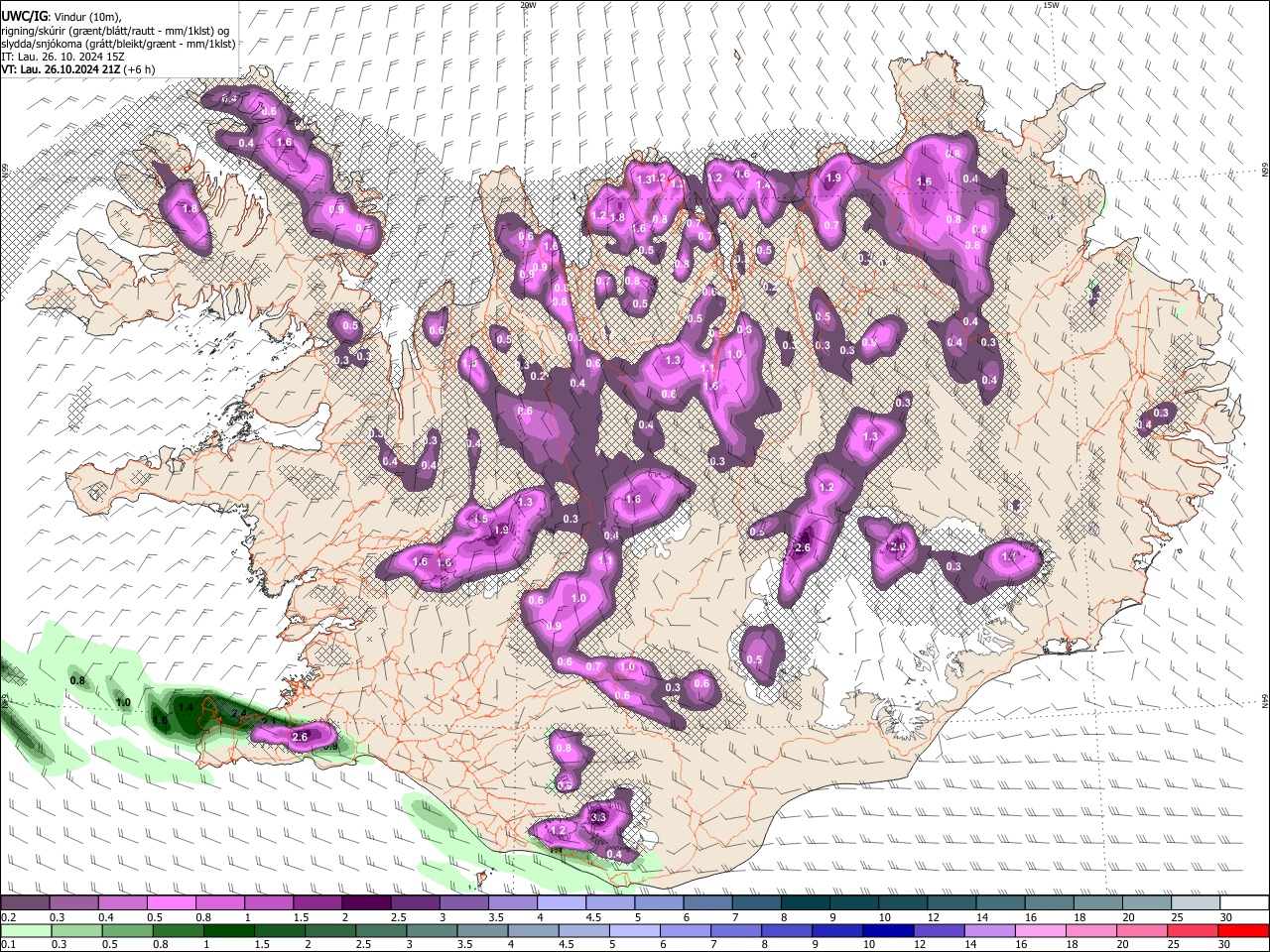Click the 'slydda/snjókoma' legend description line

pos(118,44)
